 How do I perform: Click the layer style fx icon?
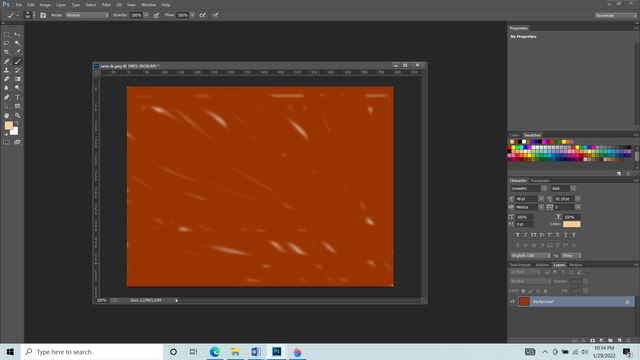pyautogui.click(x=583, y=340)
